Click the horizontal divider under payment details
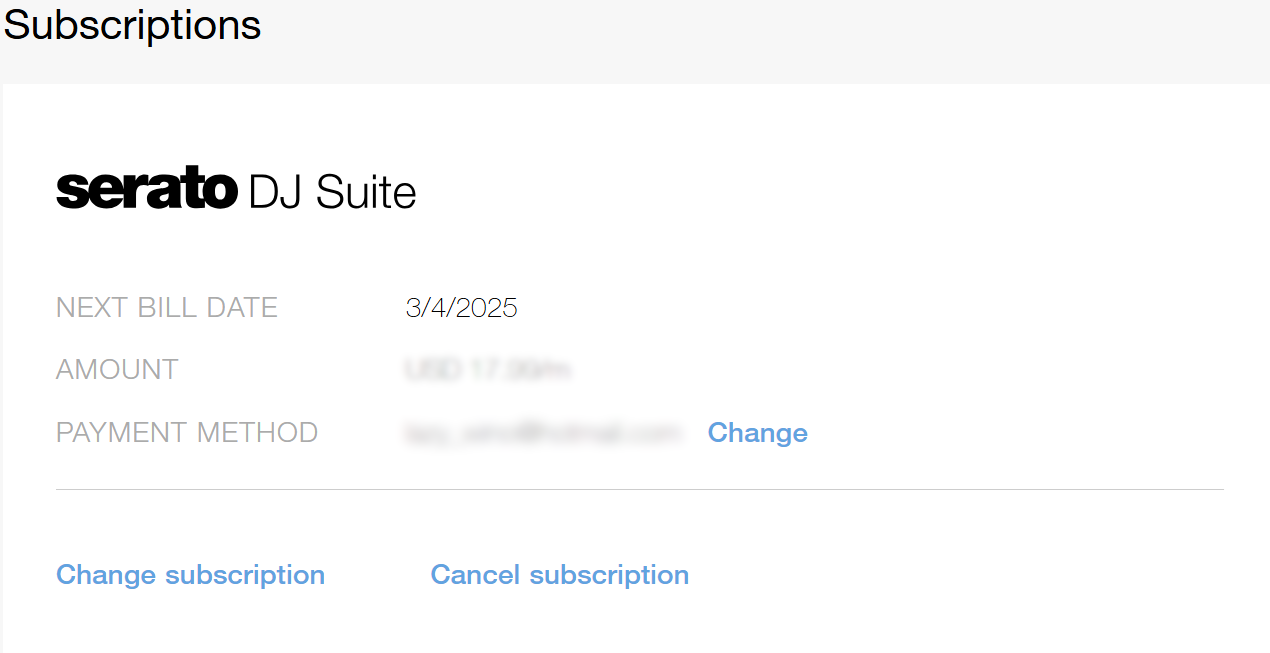This screenshot has height=653, width=1270. [x=640, y=490]
